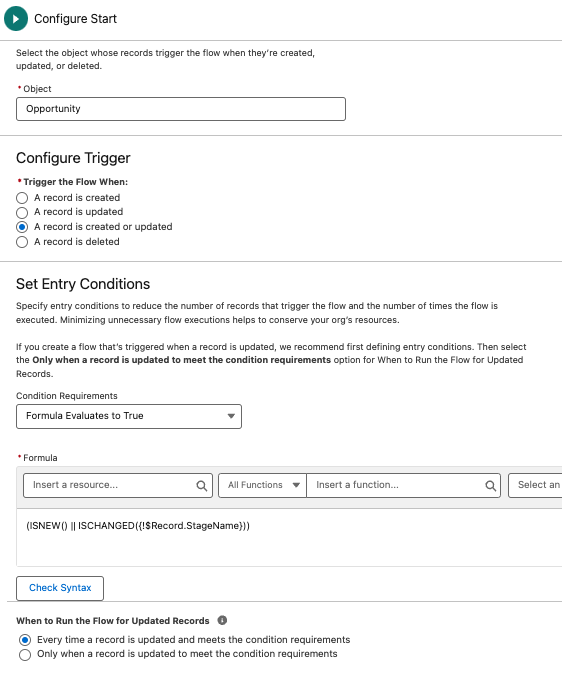Select 'A record is updated' trigger option
The height and width of the screenshot is (673, 562).
point(22,212)
